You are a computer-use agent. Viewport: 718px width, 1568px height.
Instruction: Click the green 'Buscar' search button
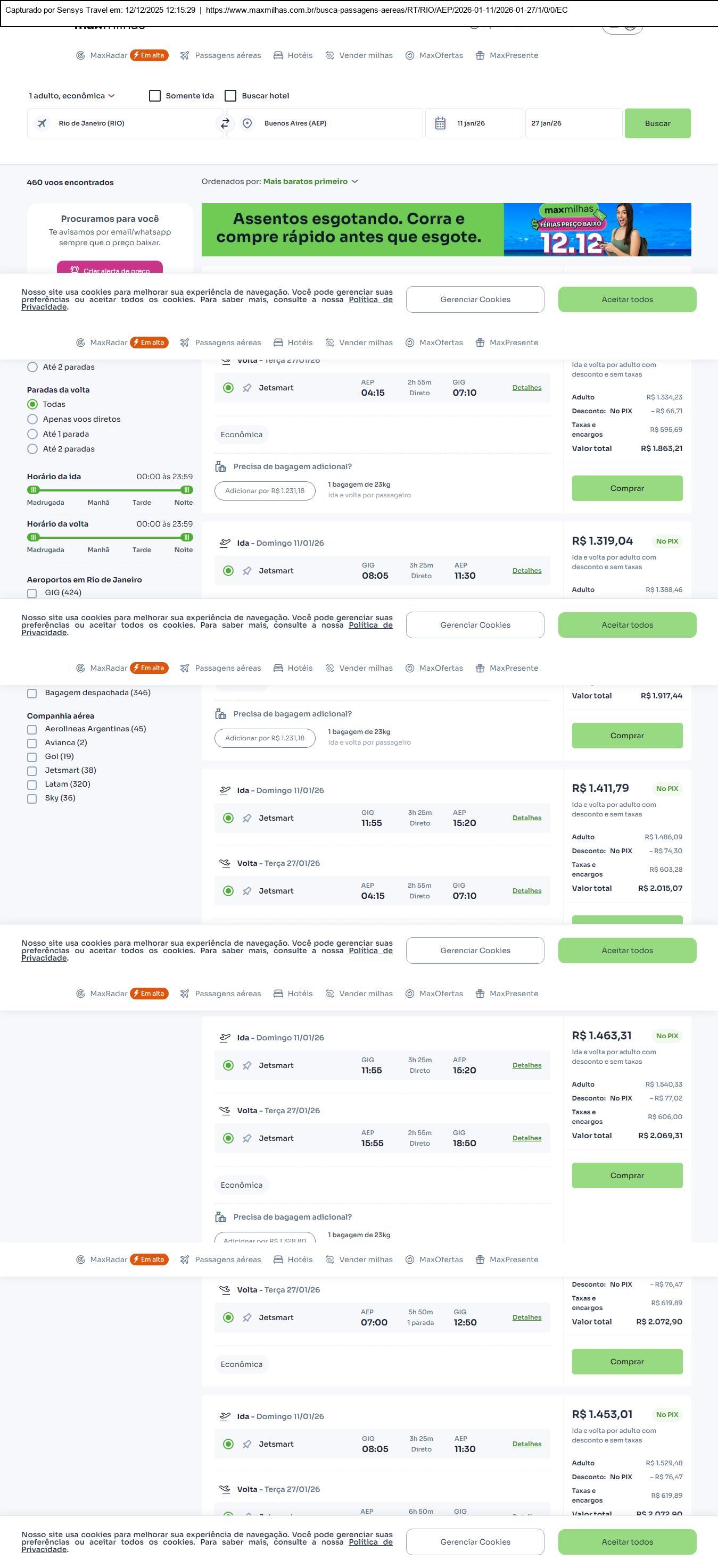[x=657, y=123]
